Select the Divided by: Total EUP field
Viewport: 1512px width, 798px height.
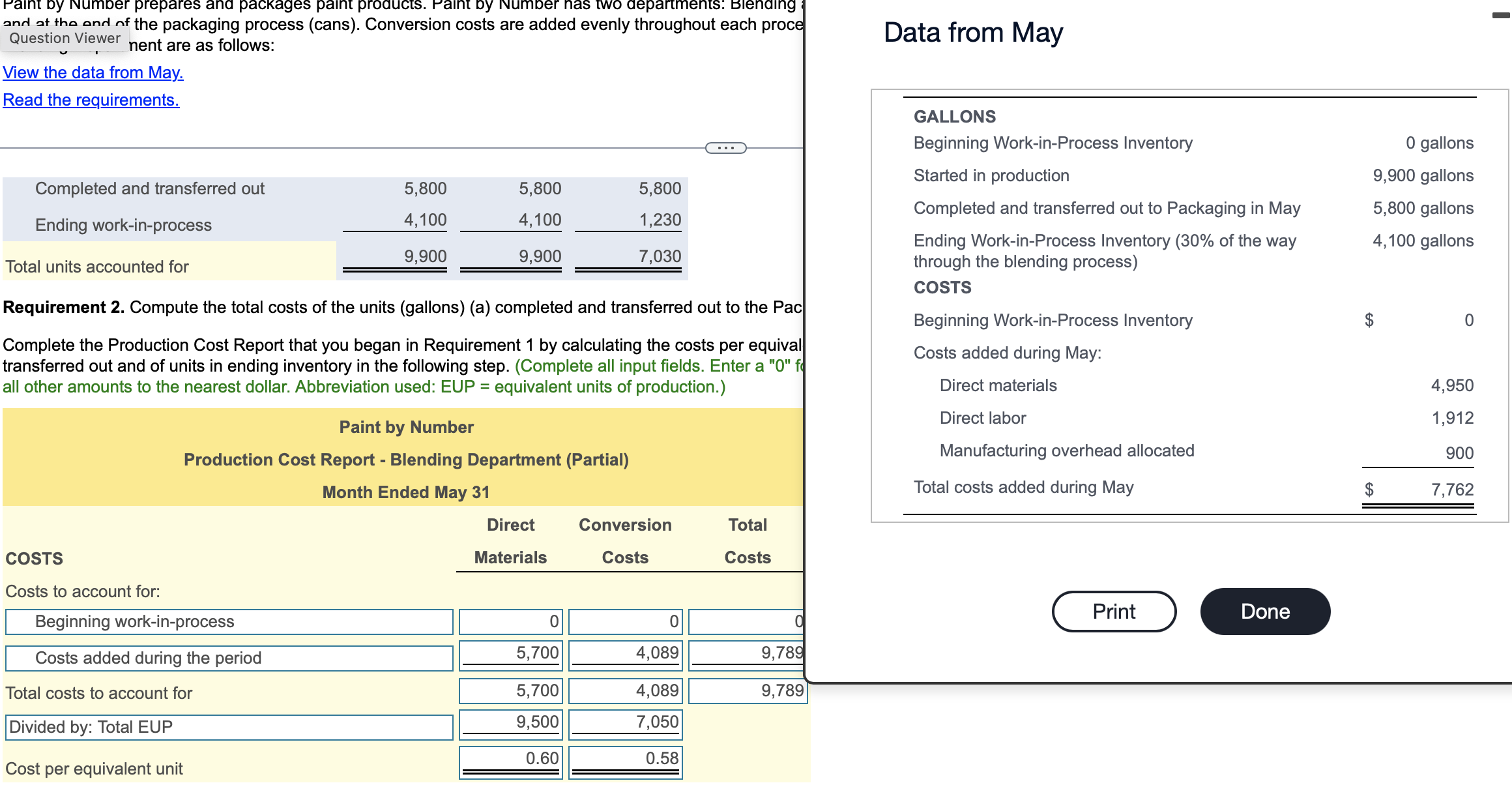(x=229, y=728)
